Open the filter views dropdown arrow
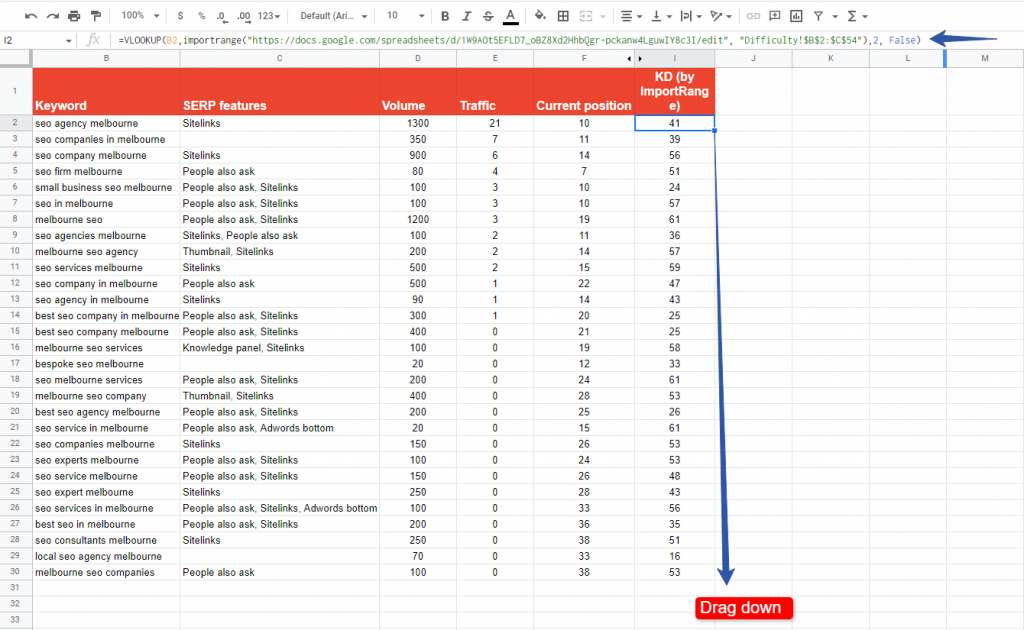 point(835,16)
